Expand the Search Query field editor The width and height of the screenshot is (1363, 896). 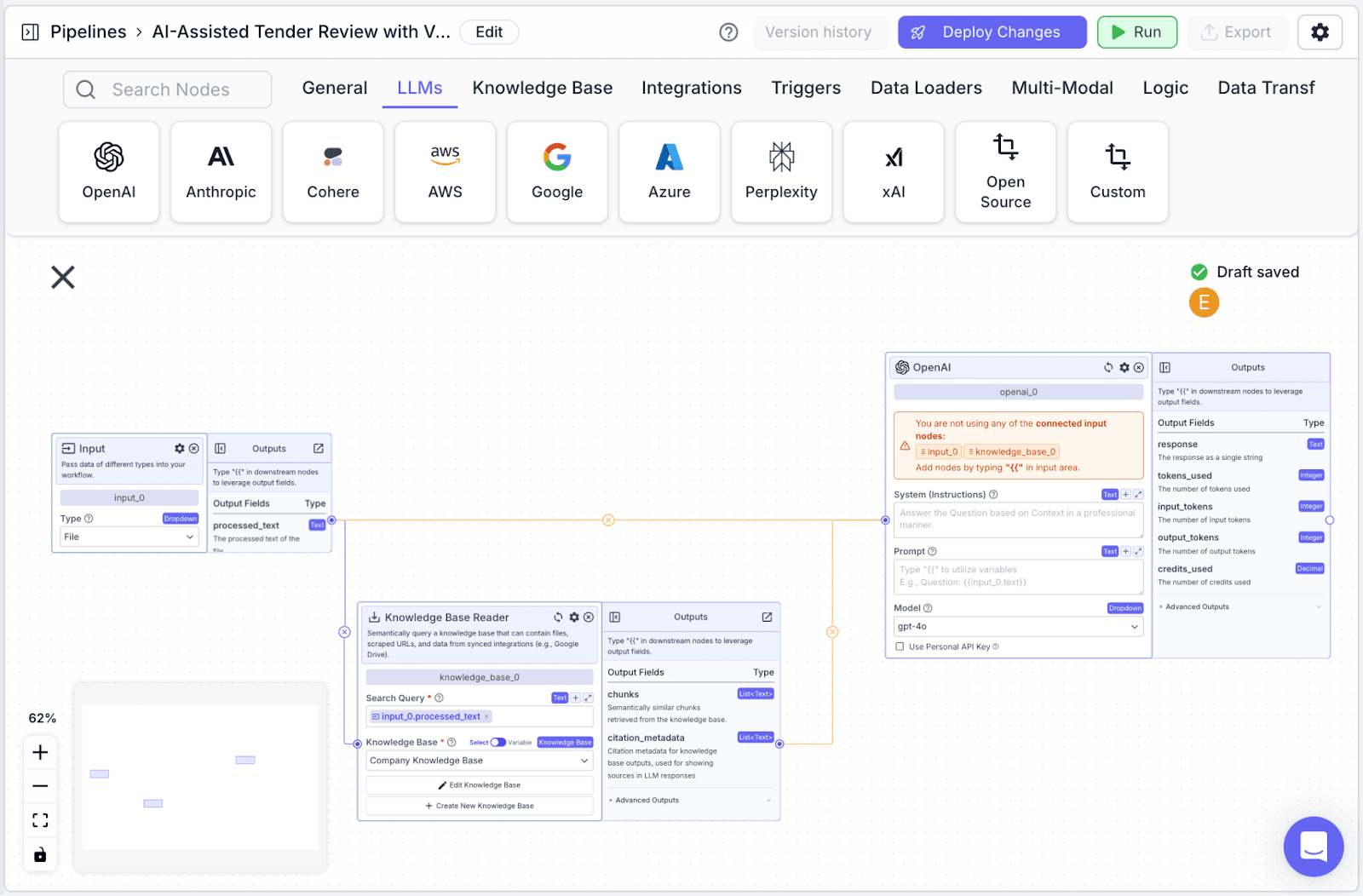588,698
